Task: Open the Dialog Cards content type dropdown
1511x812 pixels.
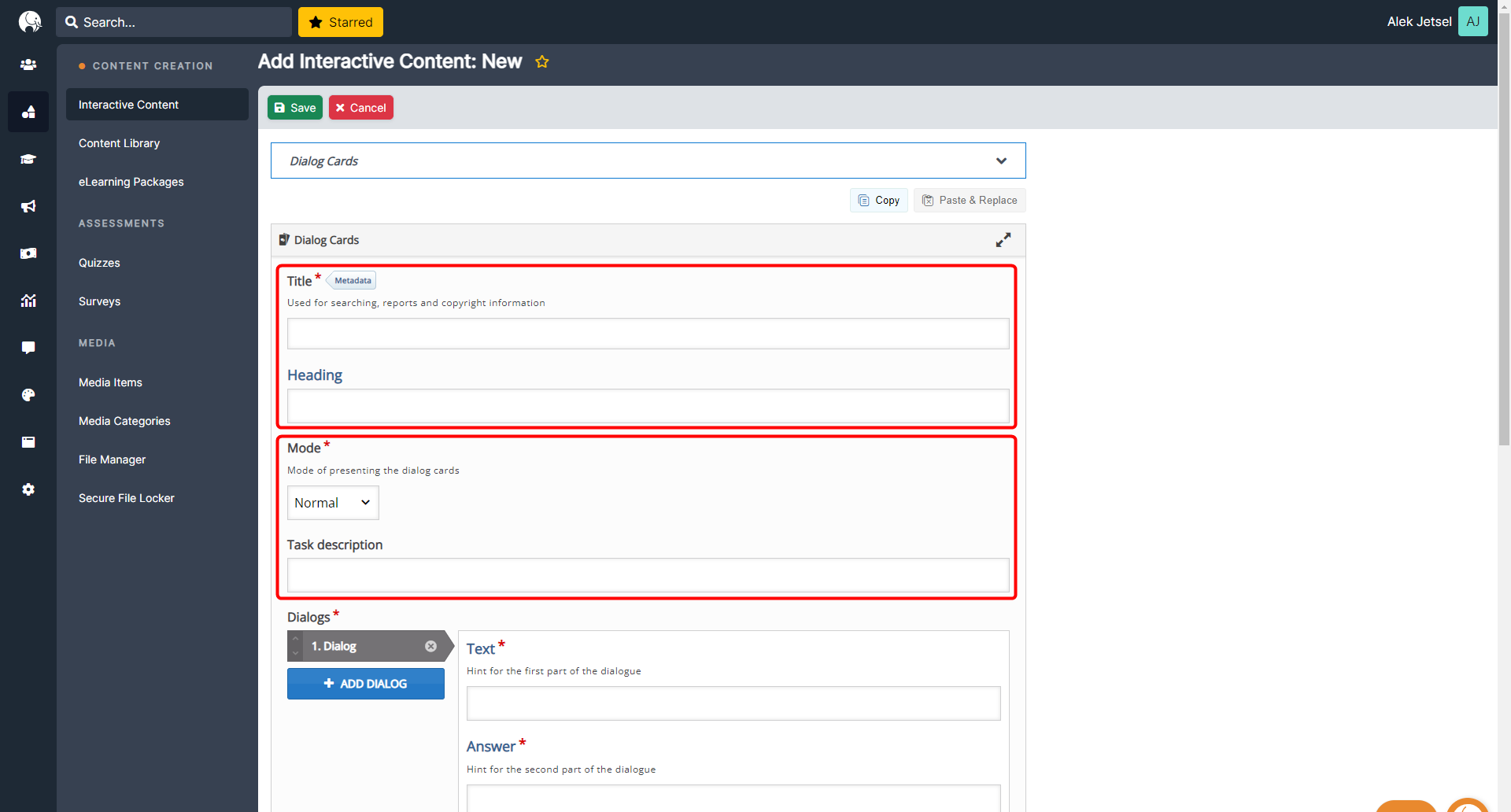Action: tap(648, 161)
